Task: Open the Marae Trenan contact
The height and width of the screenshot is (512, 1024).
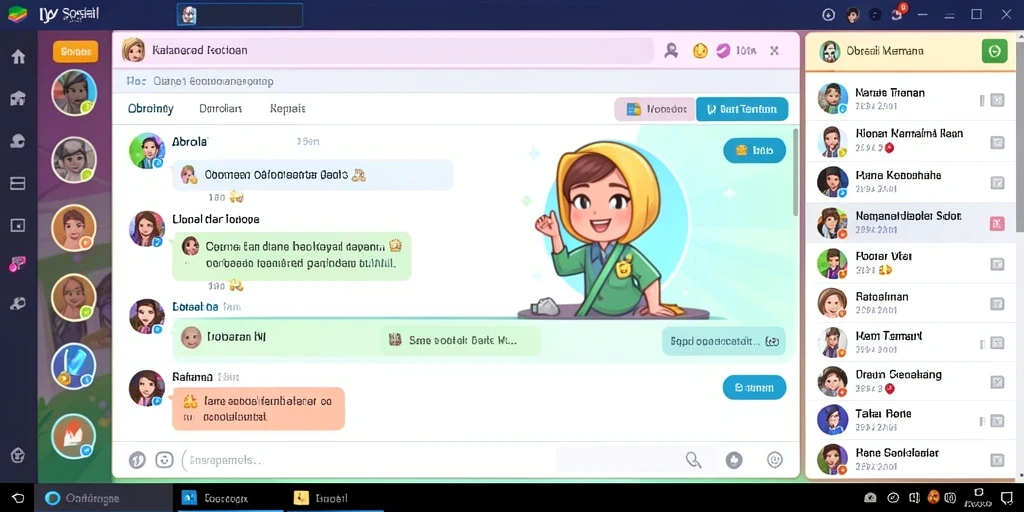Action: [x=910, y=100]
